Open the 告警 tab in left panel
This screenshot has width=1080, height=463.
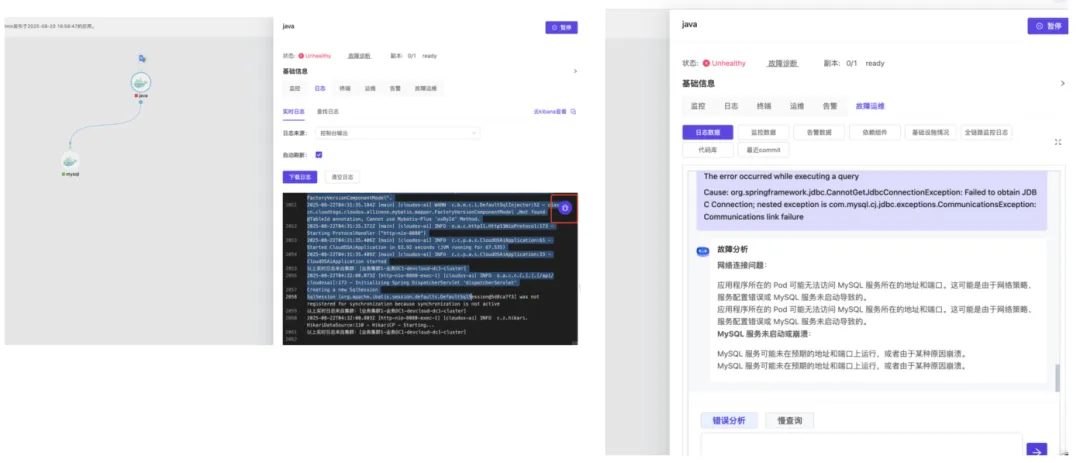pos(395,88)
